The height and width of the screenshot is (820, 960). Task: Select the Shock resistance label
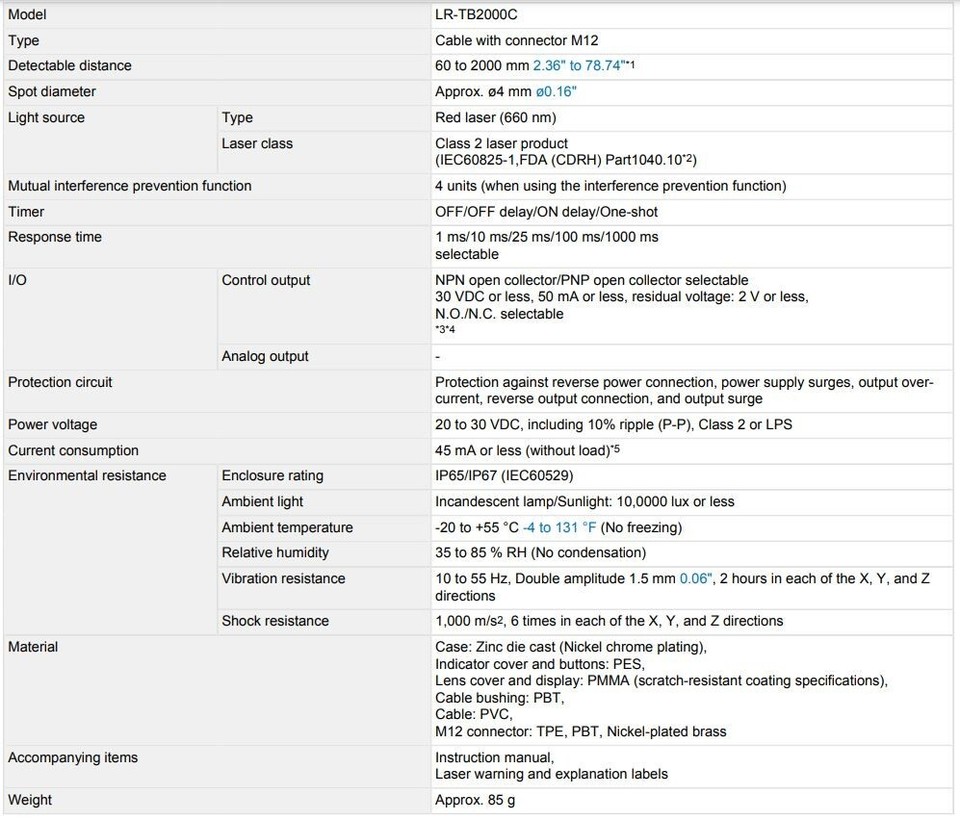(x=275, y=622)
